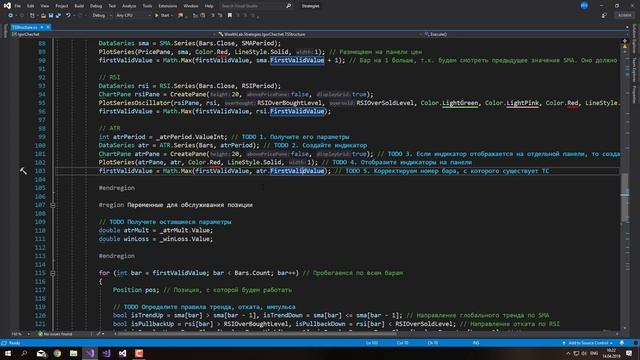The height and width of the screenshot is (360, 640).
Task: Open the Solution Explorer side tab
Action: (635, 39)
